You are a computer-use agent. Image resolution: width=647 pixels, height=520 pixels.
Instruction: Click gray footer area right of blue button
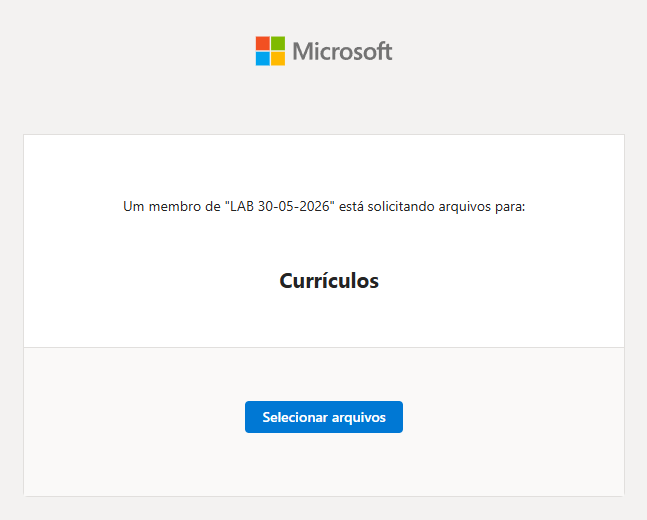click(513, 417)
